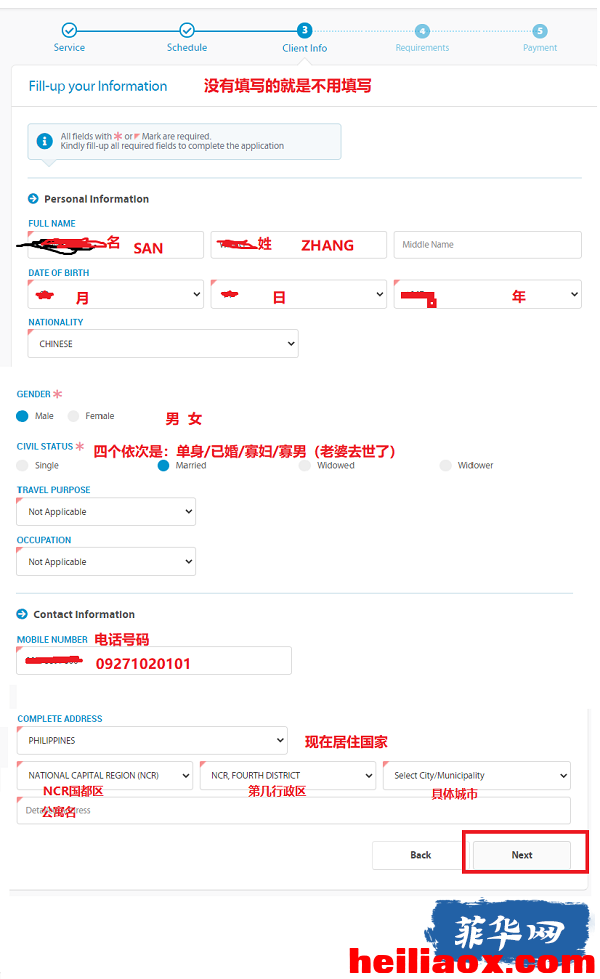Open the Nationality dropdown showing CHINESE

tap(163, 343)
